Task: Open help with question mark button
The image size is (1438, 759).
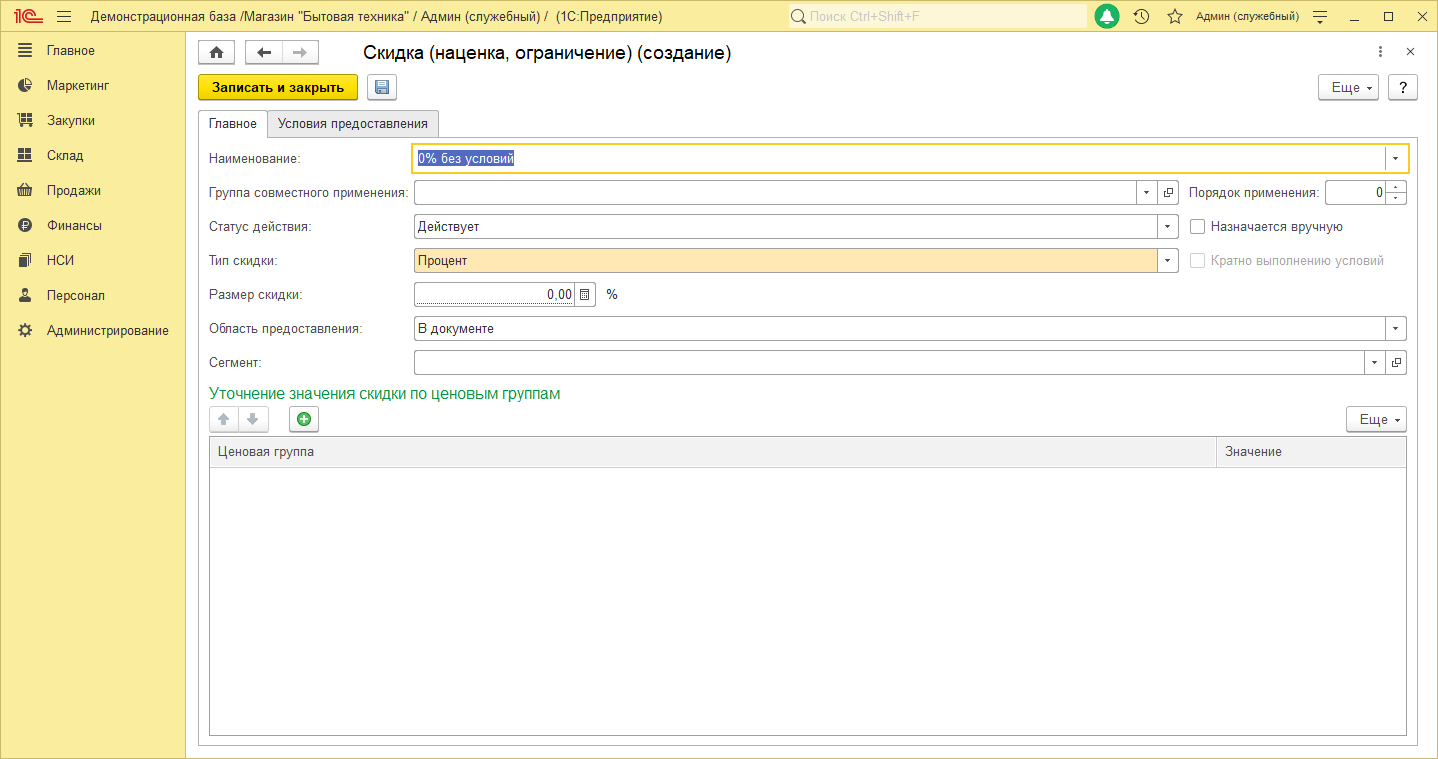Action: click(1403, 88)
